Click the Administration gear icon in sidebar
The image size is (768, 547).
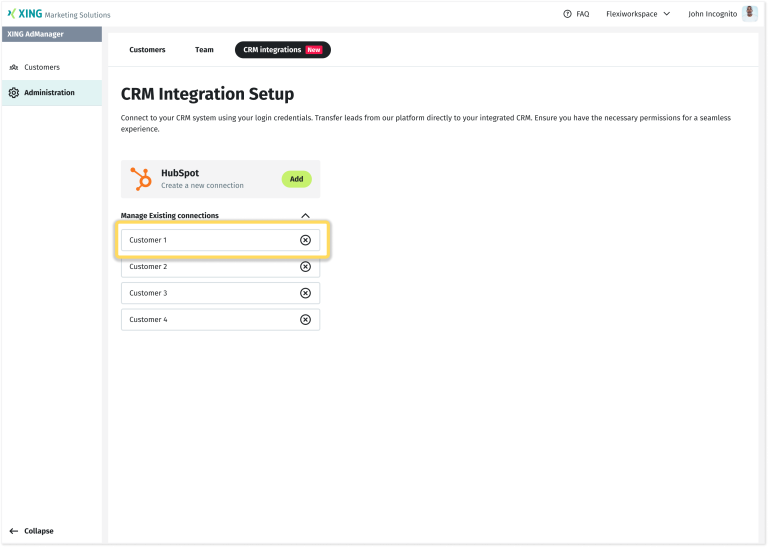pyautogui.click(x=14, y=93)
